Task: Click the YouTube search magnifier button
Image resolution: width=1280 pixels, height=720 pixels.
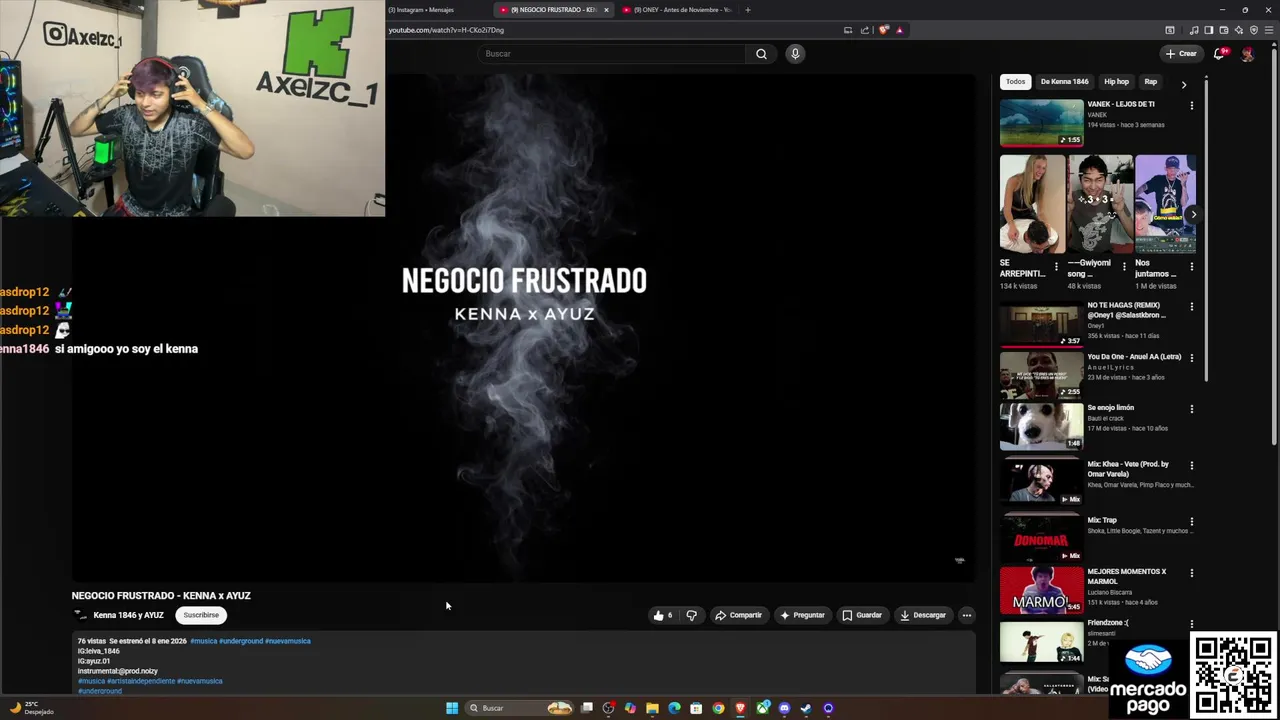Action: pyautogui.click(x=761, y=54)
